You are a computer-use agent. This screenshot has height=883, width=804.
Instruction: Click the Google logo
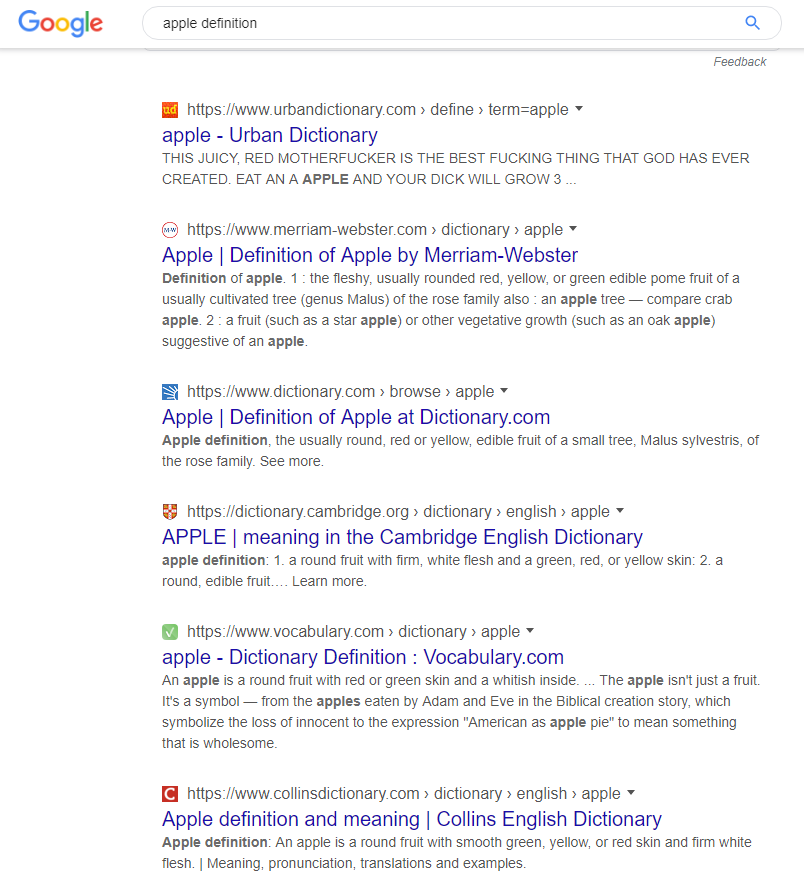(x=61, y=23)
